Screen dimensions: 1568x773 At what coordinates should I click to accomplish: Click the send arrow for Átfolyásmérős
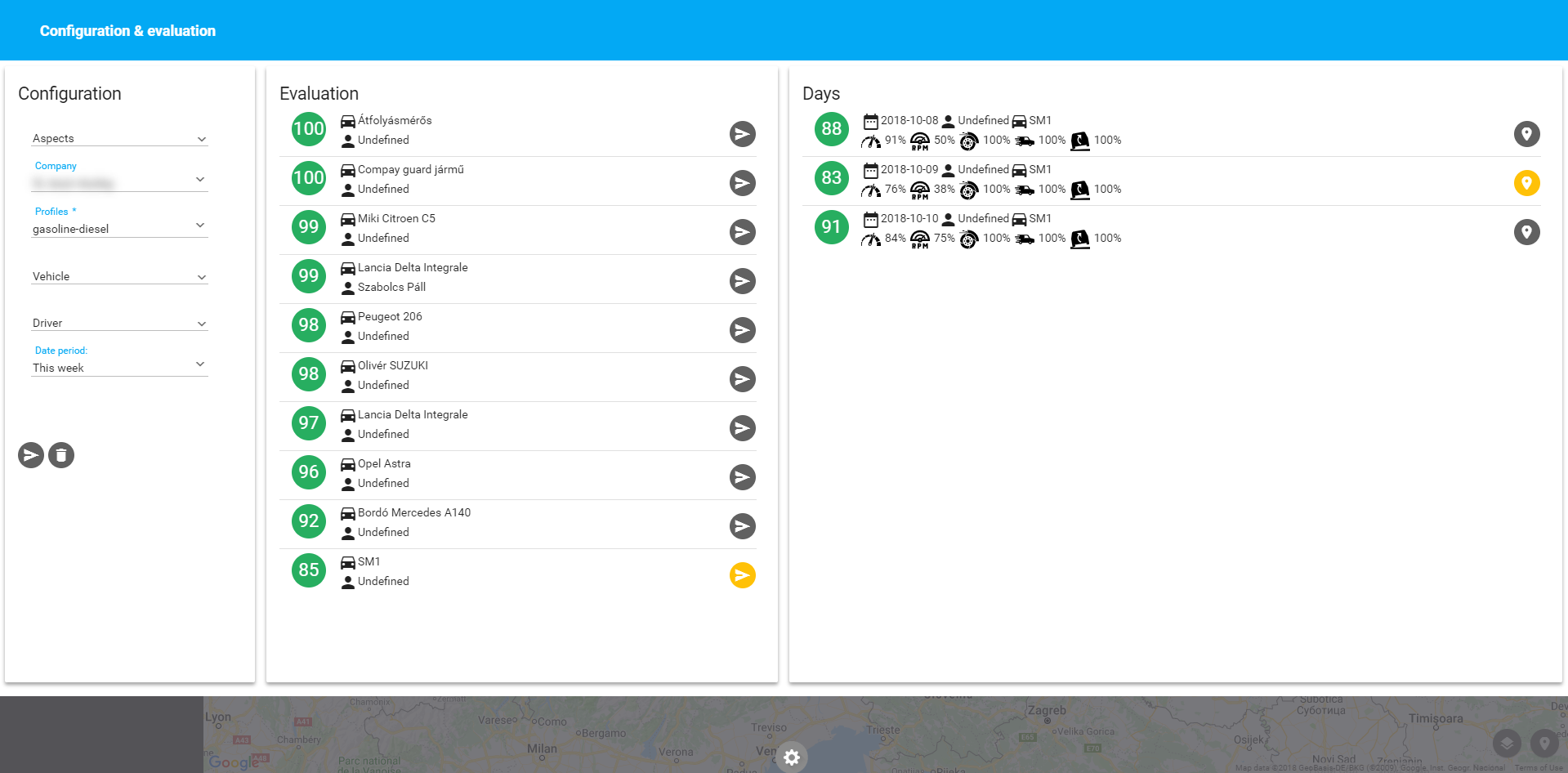point(742,134)
